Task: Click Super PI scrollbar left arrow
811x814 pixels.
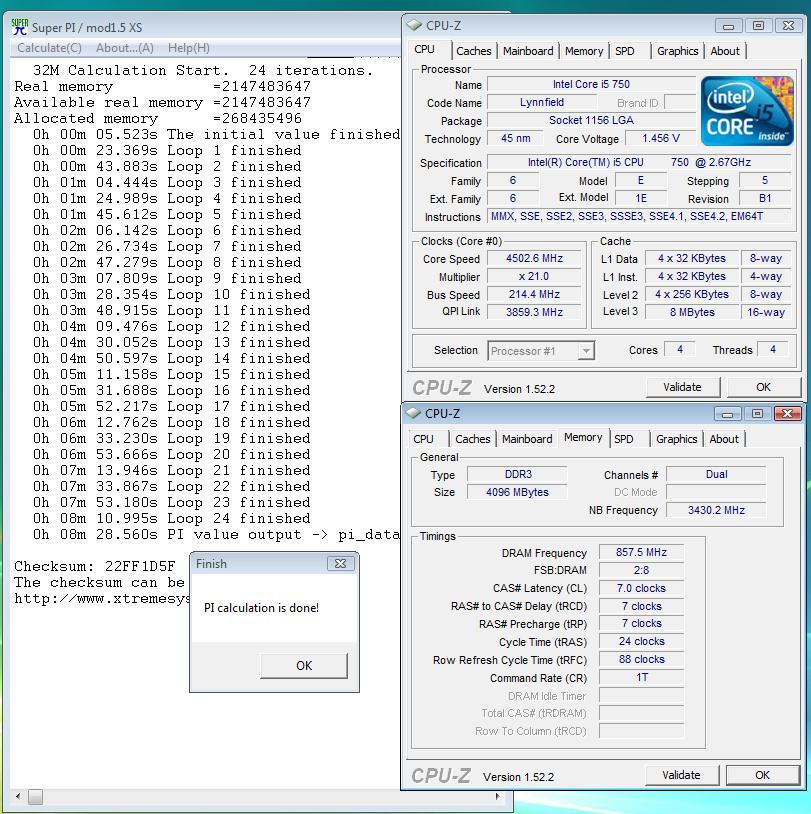Action: point(19,796)
